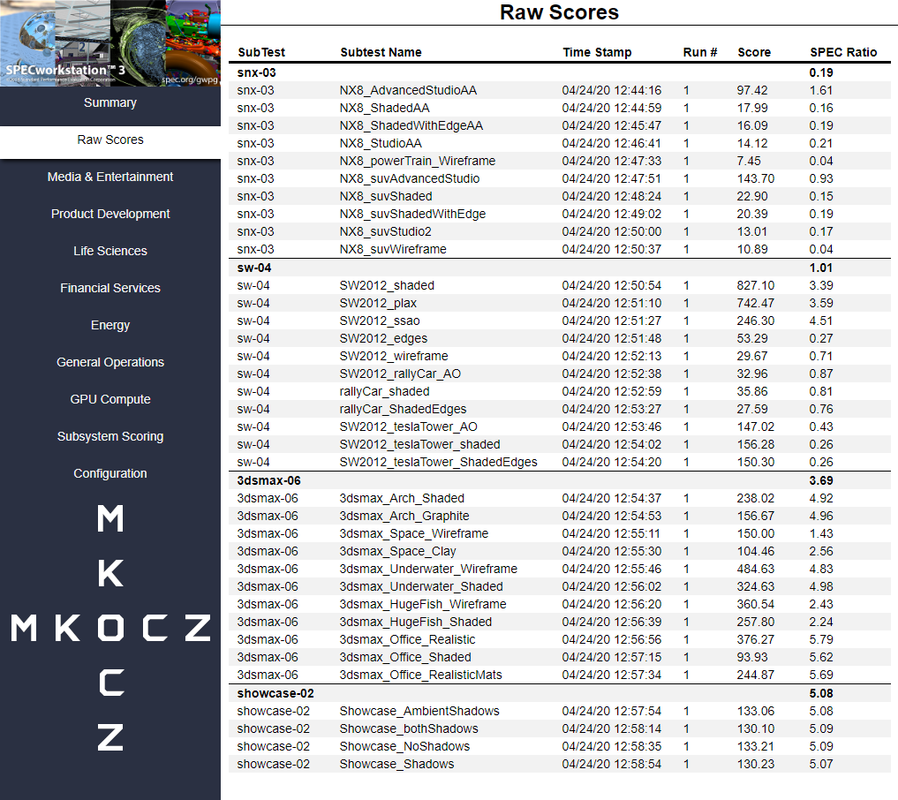The image size is (898, 800).
Task: Select the 3dsmax-06 group header row
Action: click(560, 480)
